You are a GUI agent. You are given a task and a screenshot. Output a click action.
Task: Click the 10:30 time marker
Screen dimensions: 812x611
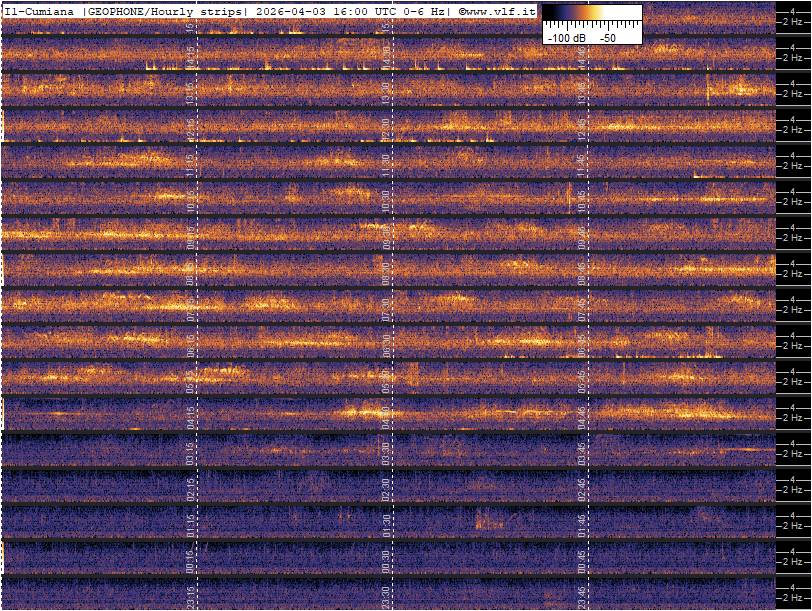click(387, 199)
